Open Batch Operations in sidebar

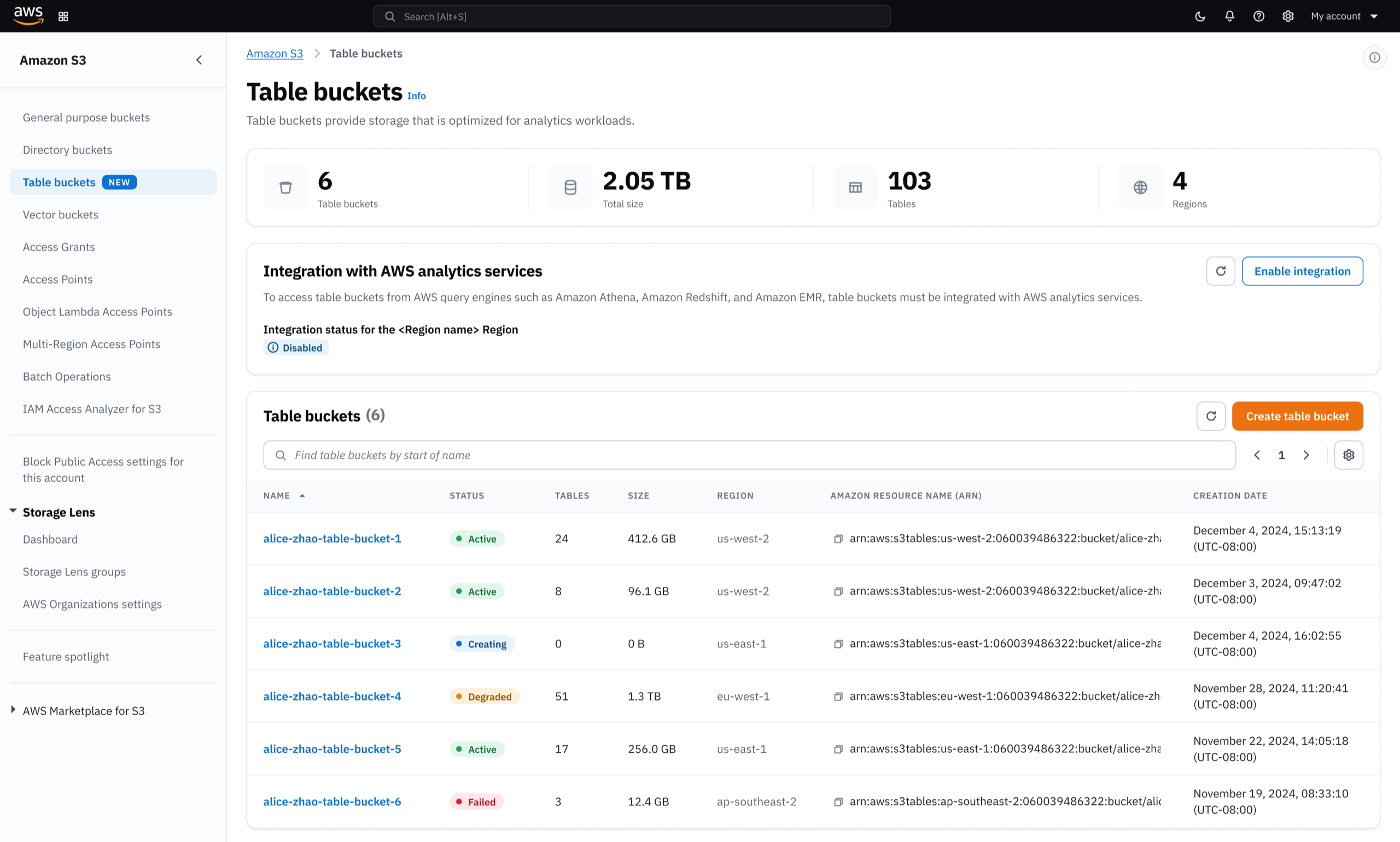pyautogui.click(x=66, y=376)
